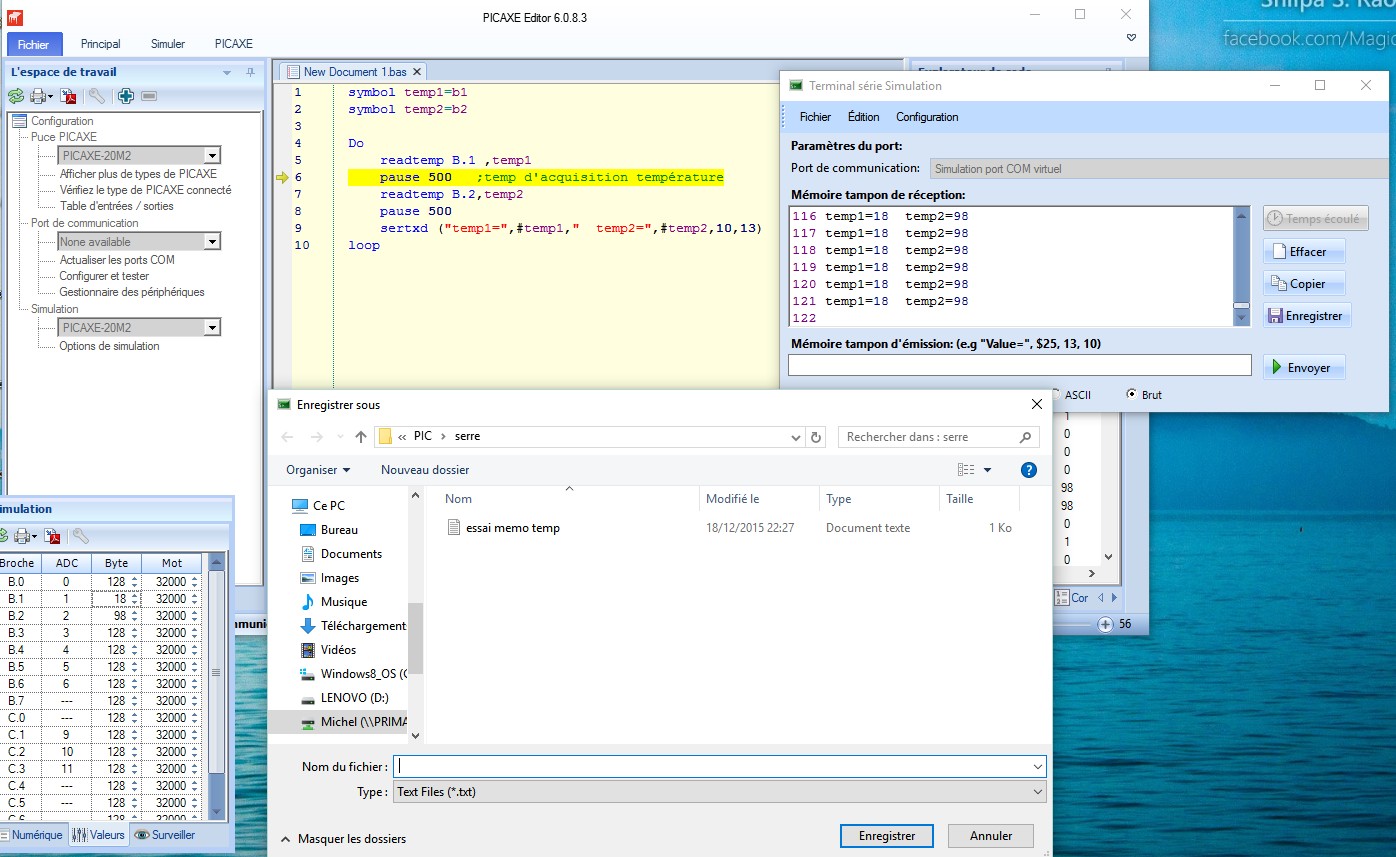Click the green refresh icon in L'espace de travail
Image resolution: width=1396 pixels, height=857 pixels.
click(x=16, y=96)
